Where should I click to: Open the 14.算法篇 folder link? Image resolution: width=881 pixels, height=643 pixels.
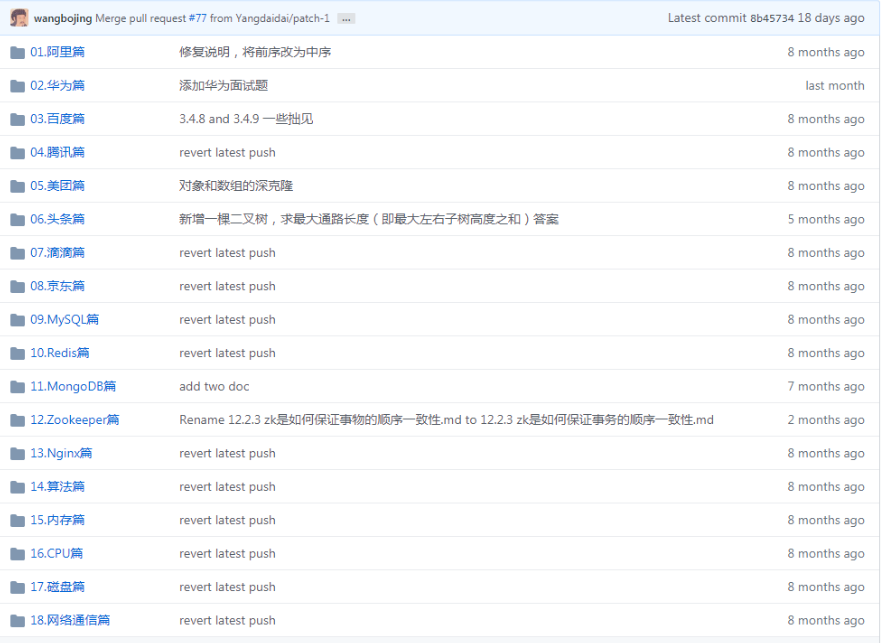57,487
